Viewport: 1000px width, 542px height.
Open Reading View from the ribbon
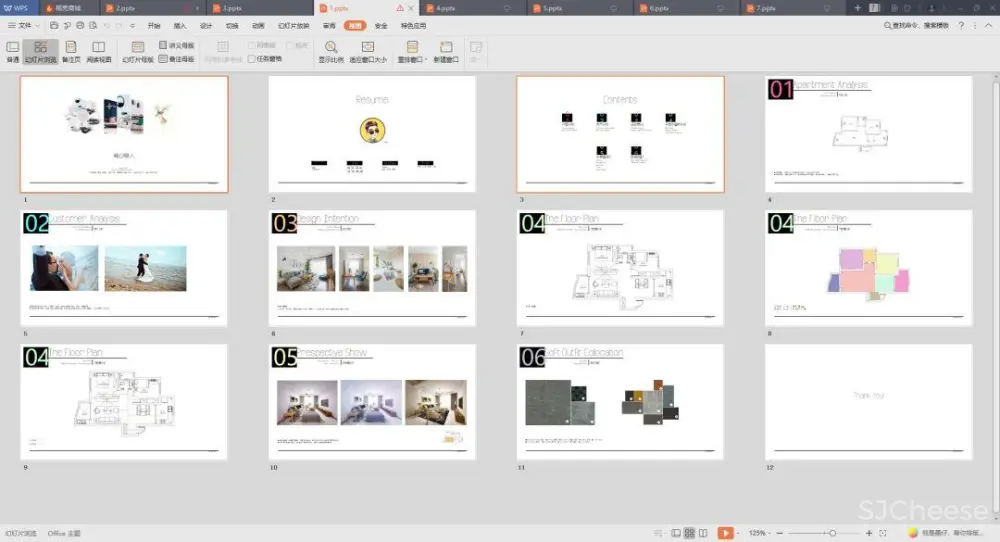[x=98, y=51]
